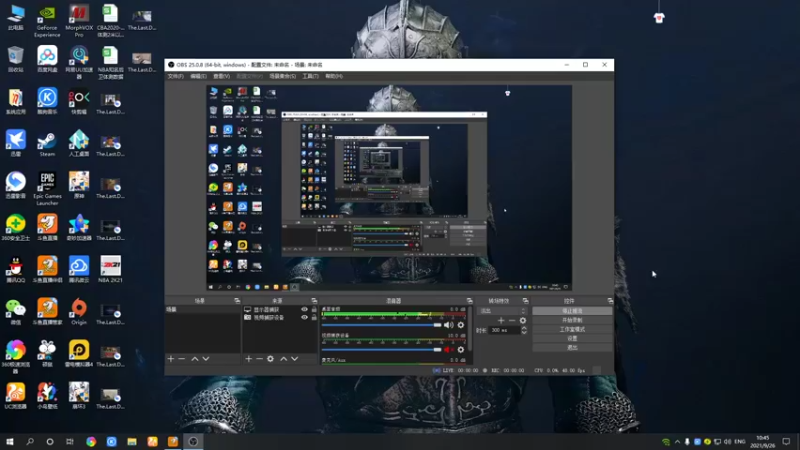The width and height of the screenshot is (800, 450).
Task: Unmute the red speaker of video capture audio
Action: pos(448,349)
